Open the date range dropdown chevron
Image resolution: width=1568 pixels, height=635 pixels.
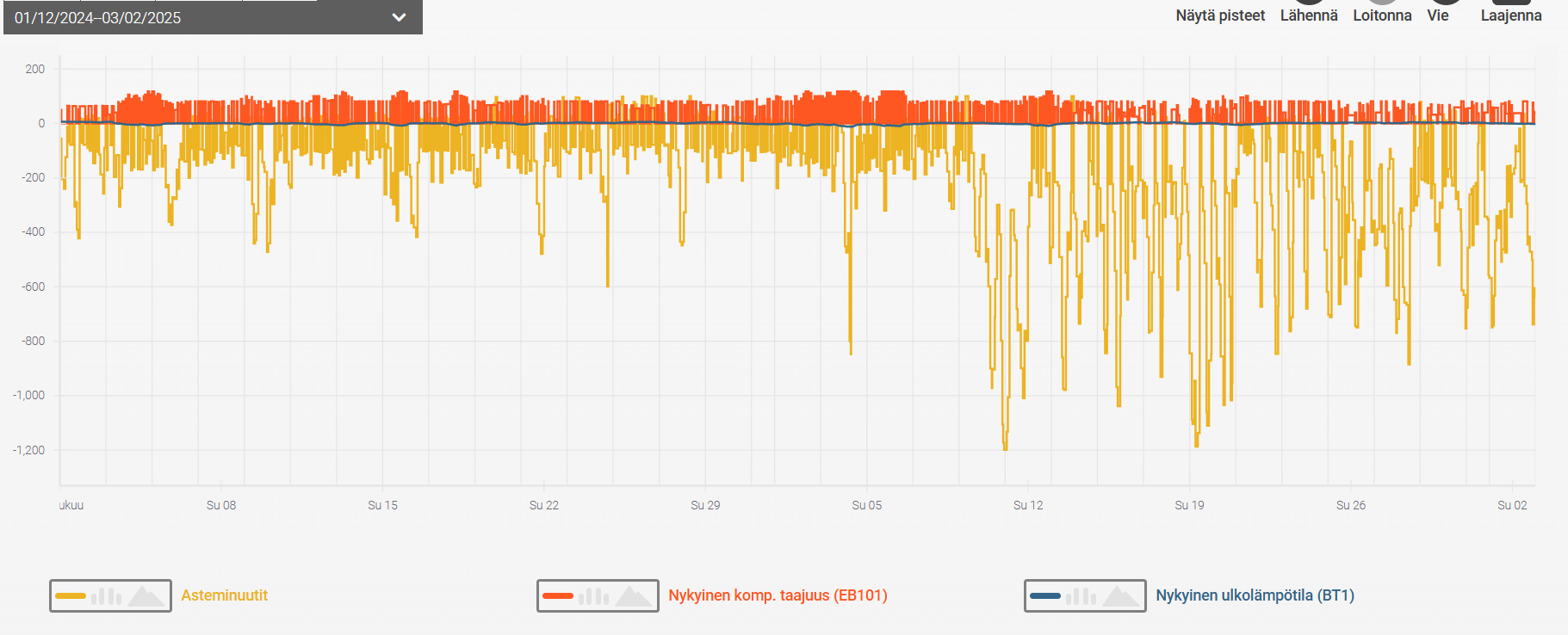pyautogui.click(x=399, y=17)
